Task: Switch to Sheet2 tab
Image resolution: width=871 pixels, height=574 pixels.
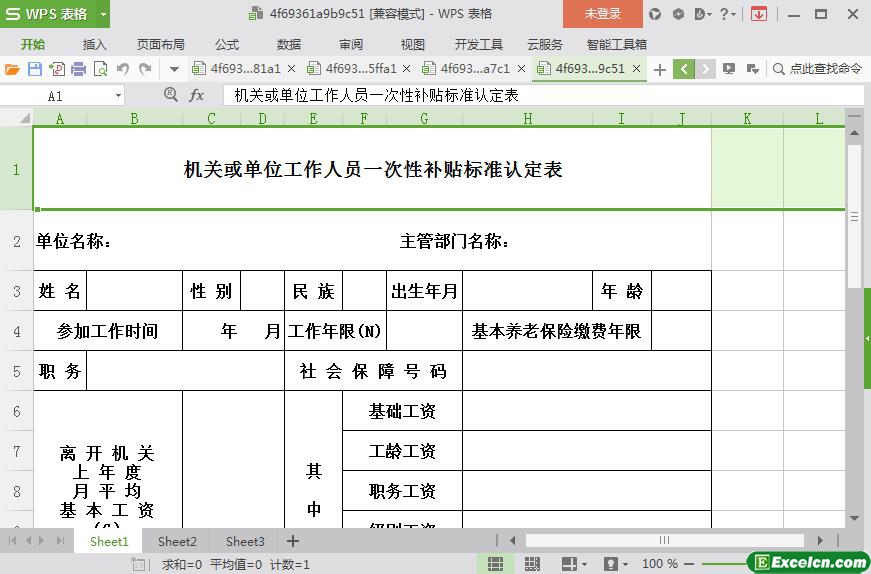Action: click(x=177, y=541)
